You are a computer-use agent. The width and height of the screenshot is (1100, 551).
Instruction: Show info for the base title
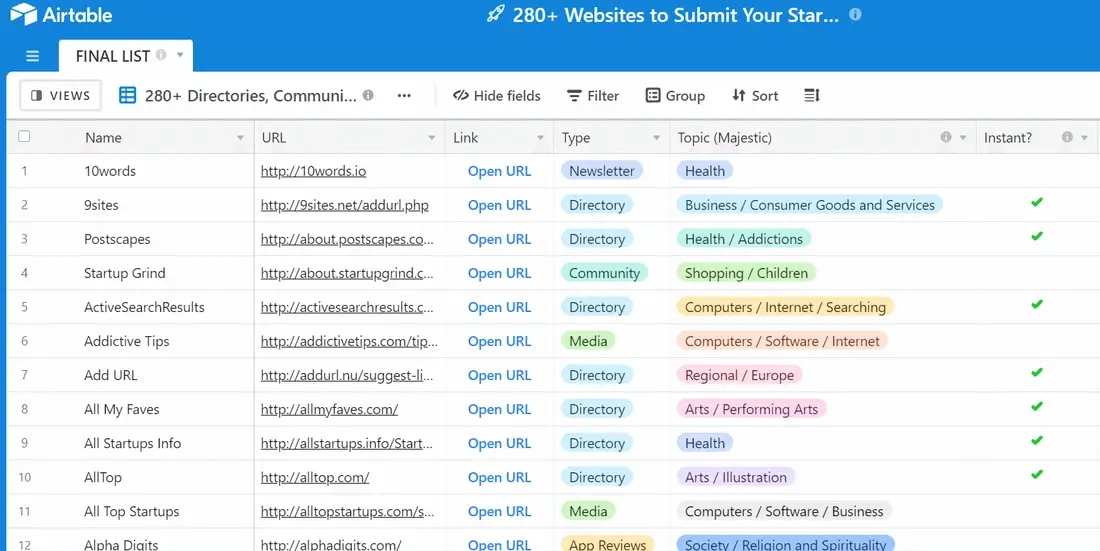(855, 14)
